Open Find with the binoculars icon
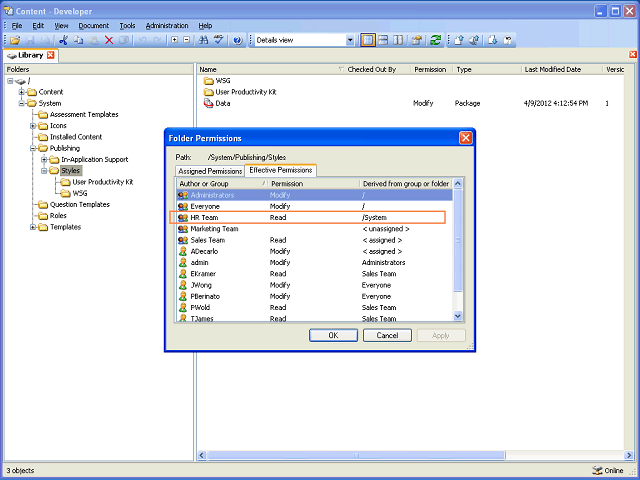 click(203, 40)
